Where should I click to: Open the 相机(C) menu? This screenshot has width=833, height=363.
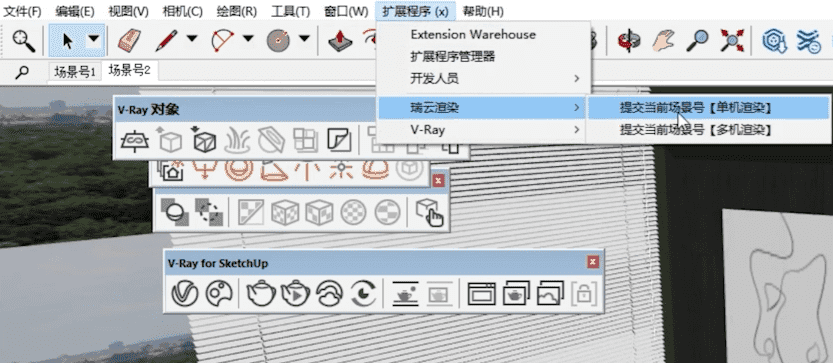182,11
